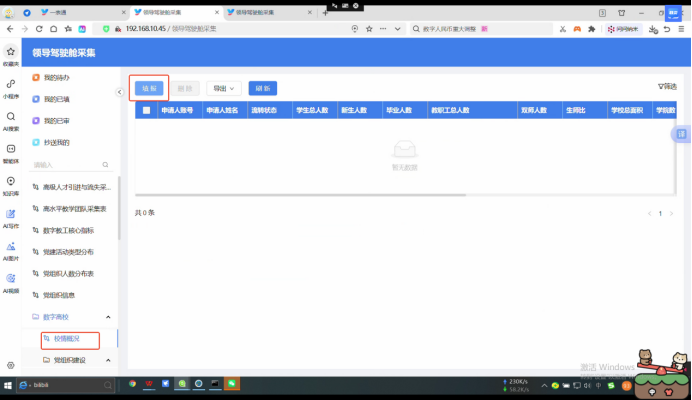Screen dimensions: 692x400
Task: Open WeChat icon in taskbar
Action: (x=232, y=384)
